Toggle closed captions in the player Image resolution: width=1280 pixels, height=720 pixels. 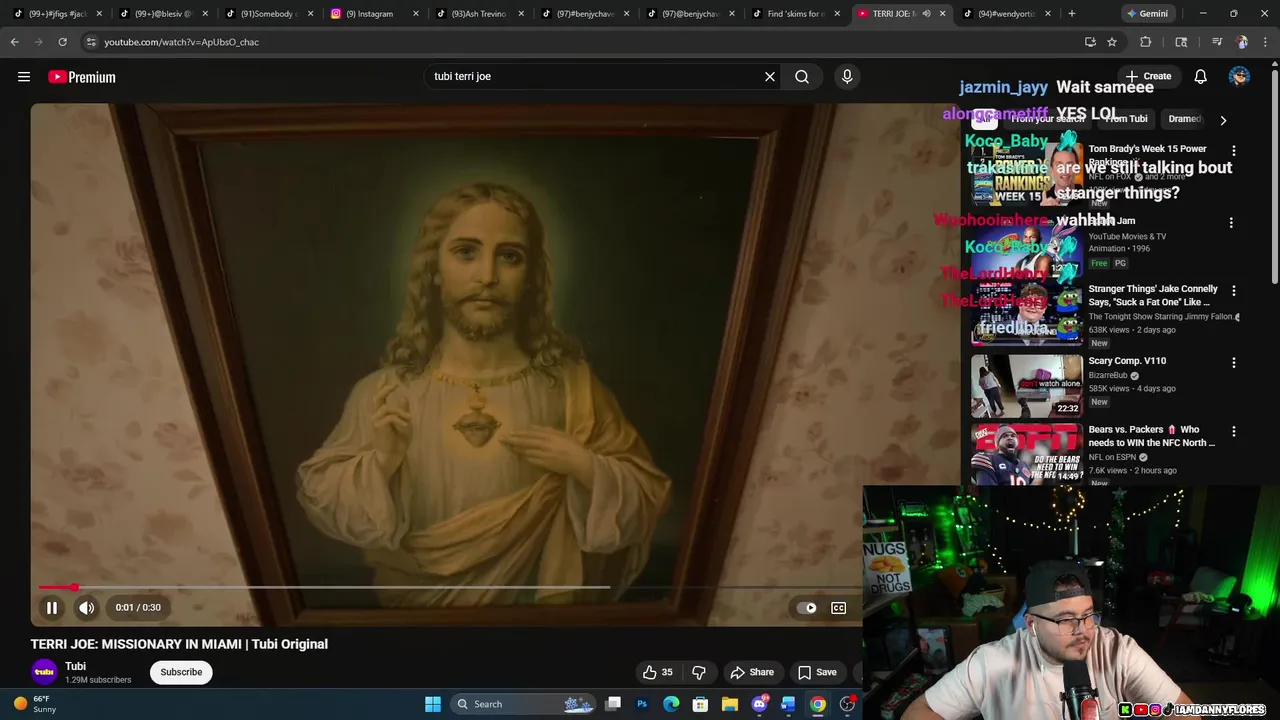coord(838,608)
